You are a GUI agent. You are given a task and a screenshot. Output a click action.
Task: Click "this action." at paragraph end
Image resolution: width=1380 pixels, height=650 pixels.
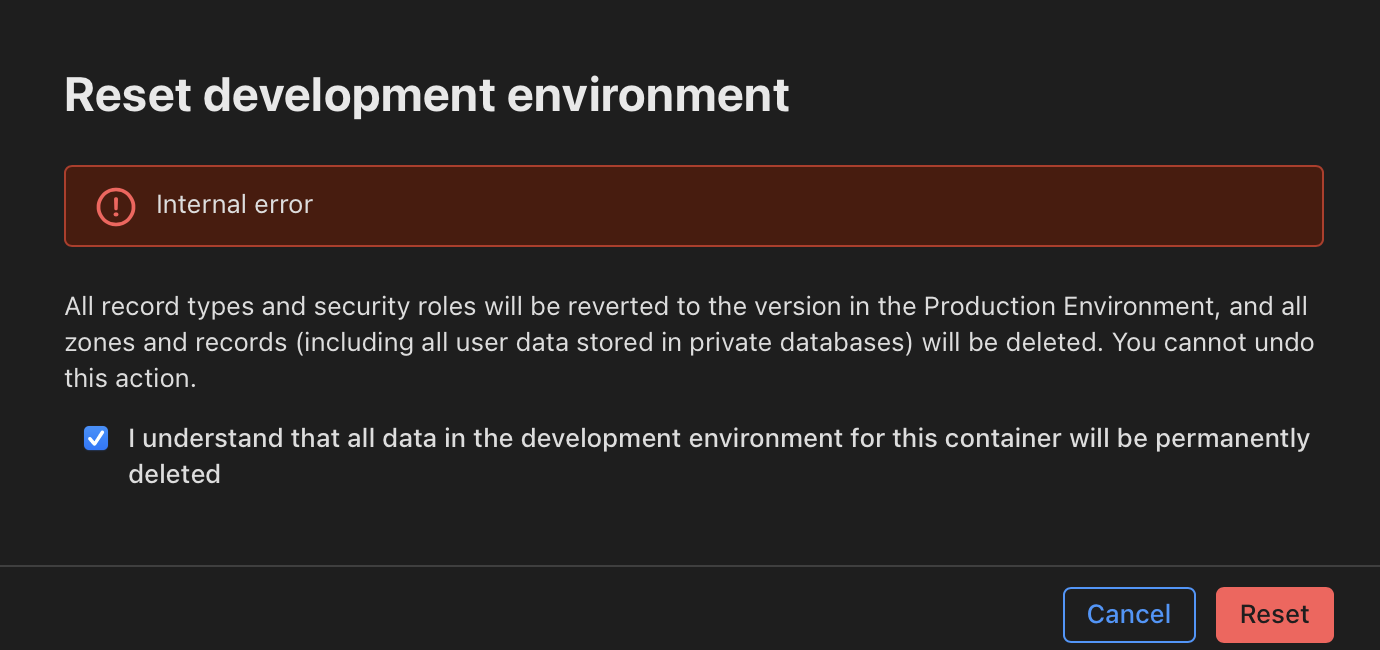point(130,378)
